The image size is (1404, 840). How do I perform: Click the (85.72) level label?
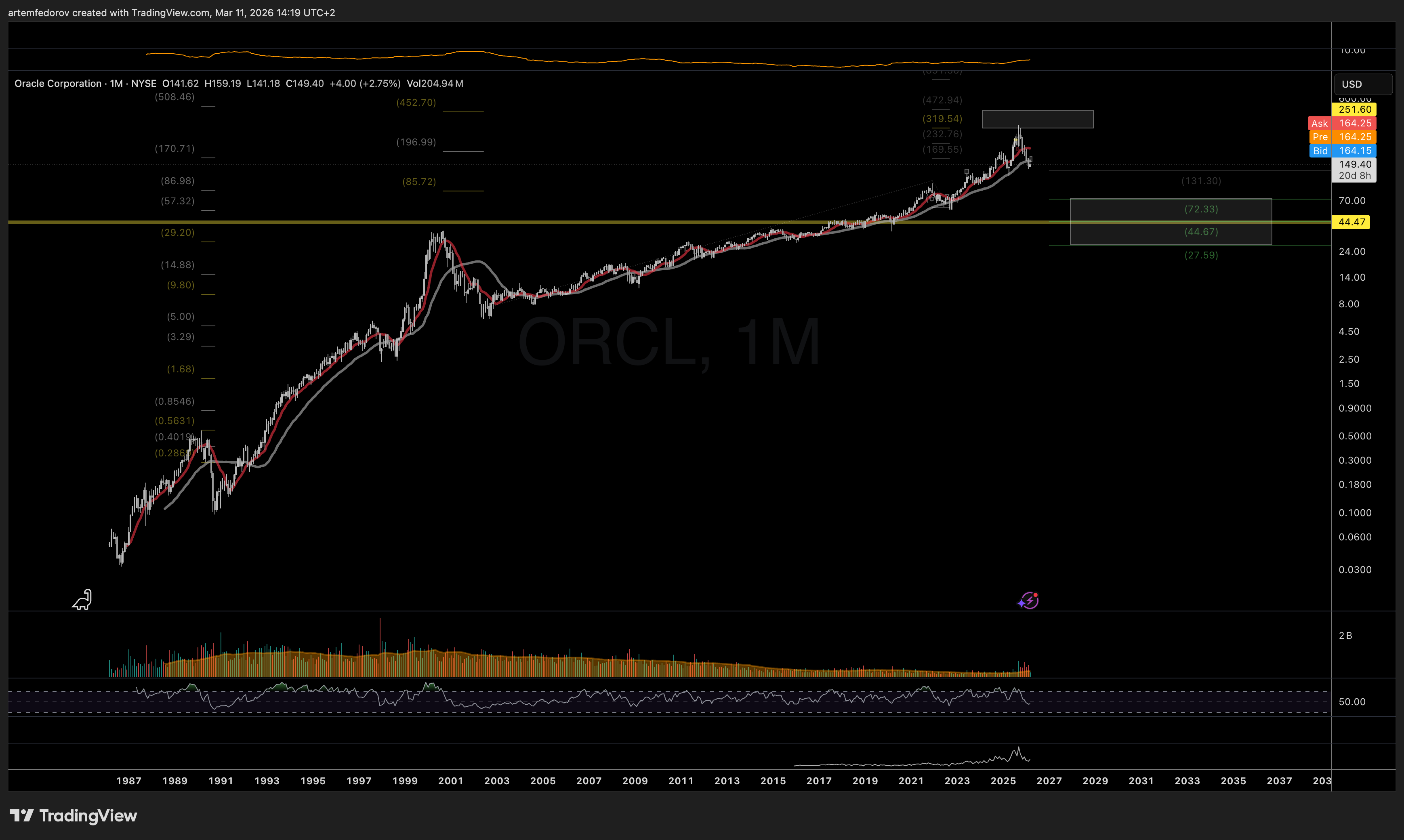pos(419,182)
